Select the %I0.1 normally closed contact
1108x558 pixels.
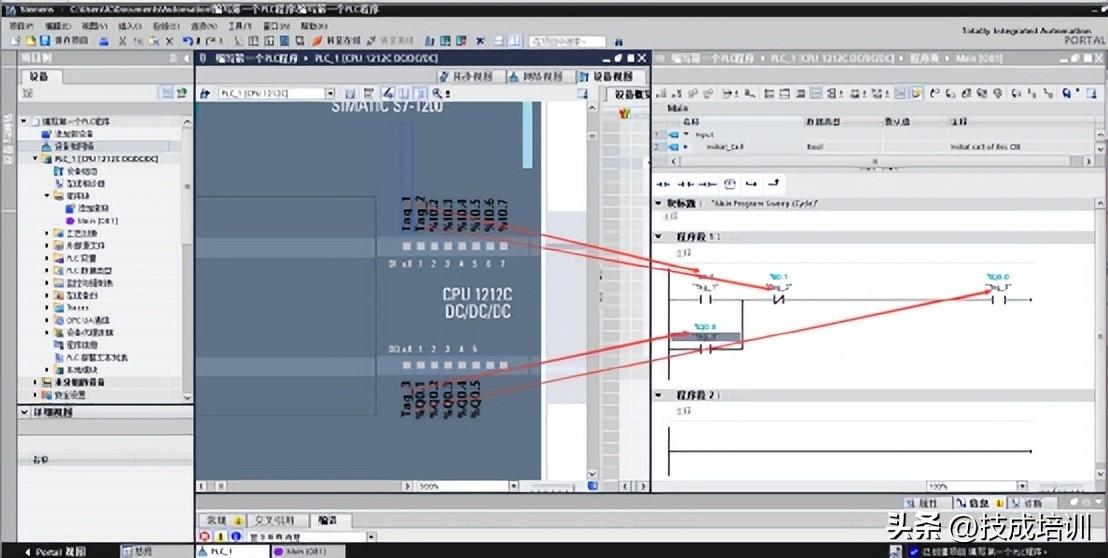coord(779,299)
